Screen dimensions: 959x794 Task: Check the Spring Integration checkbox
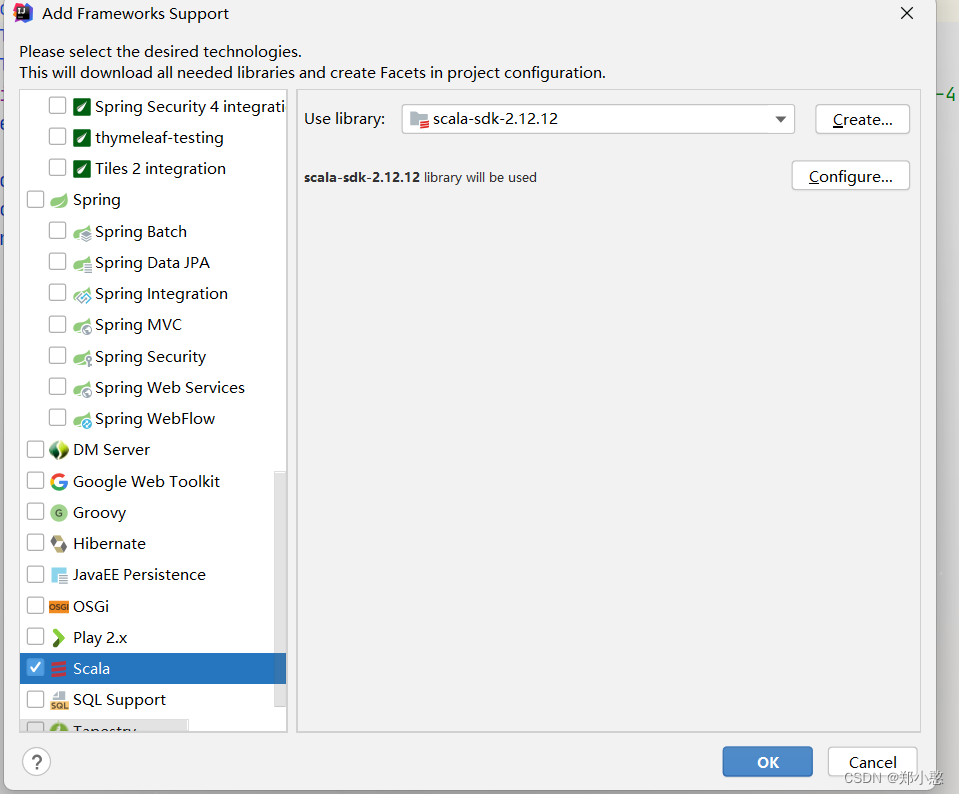tap(57, 292)
